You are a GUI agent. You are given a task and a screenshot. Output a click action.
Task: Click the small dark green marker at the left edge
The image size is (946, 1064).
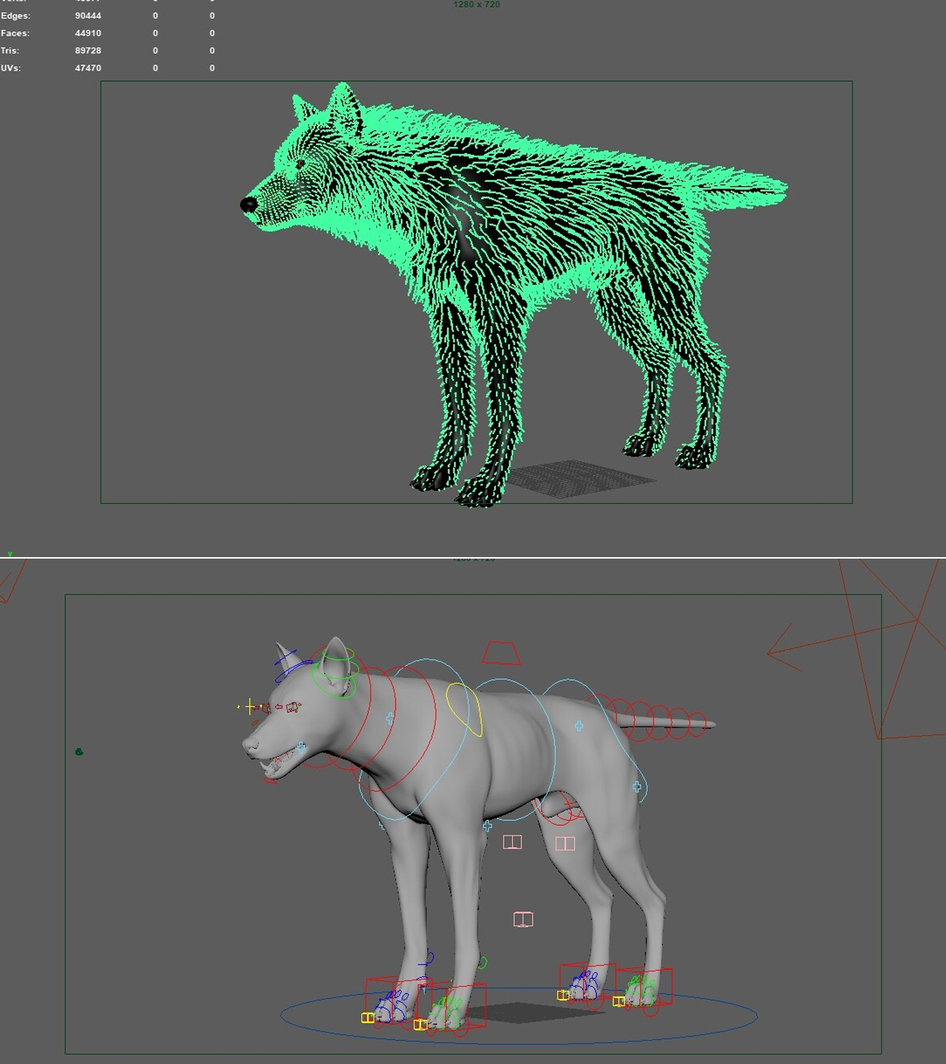click(x=79, y=752)
